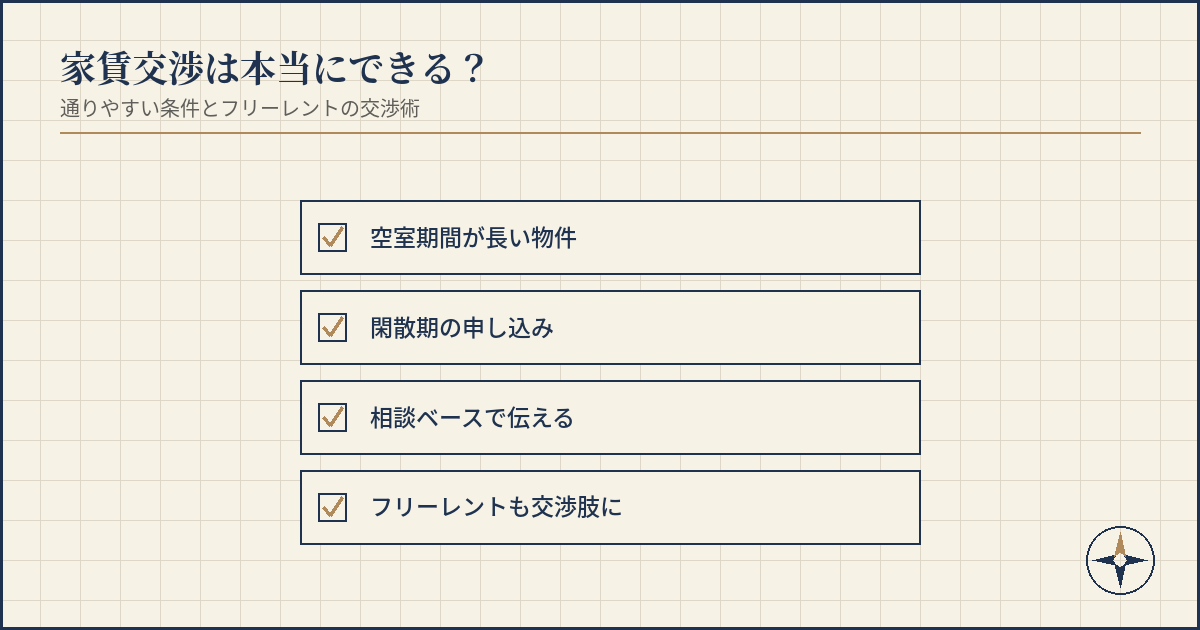Click the subtitle 通りやすい条件とフリーレントの交渉術
The height and width of the screenshot is (630, 1200).
click(240, 109)
